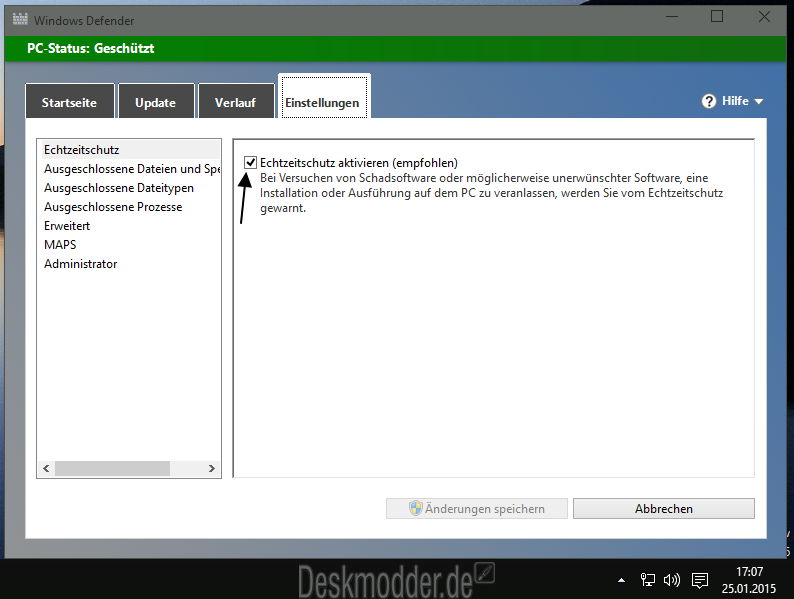The width and height of the screenshot is (794, 599).
Task: Click the horizontal scrollbar thumb in settings list
Action: coord(112,468)
